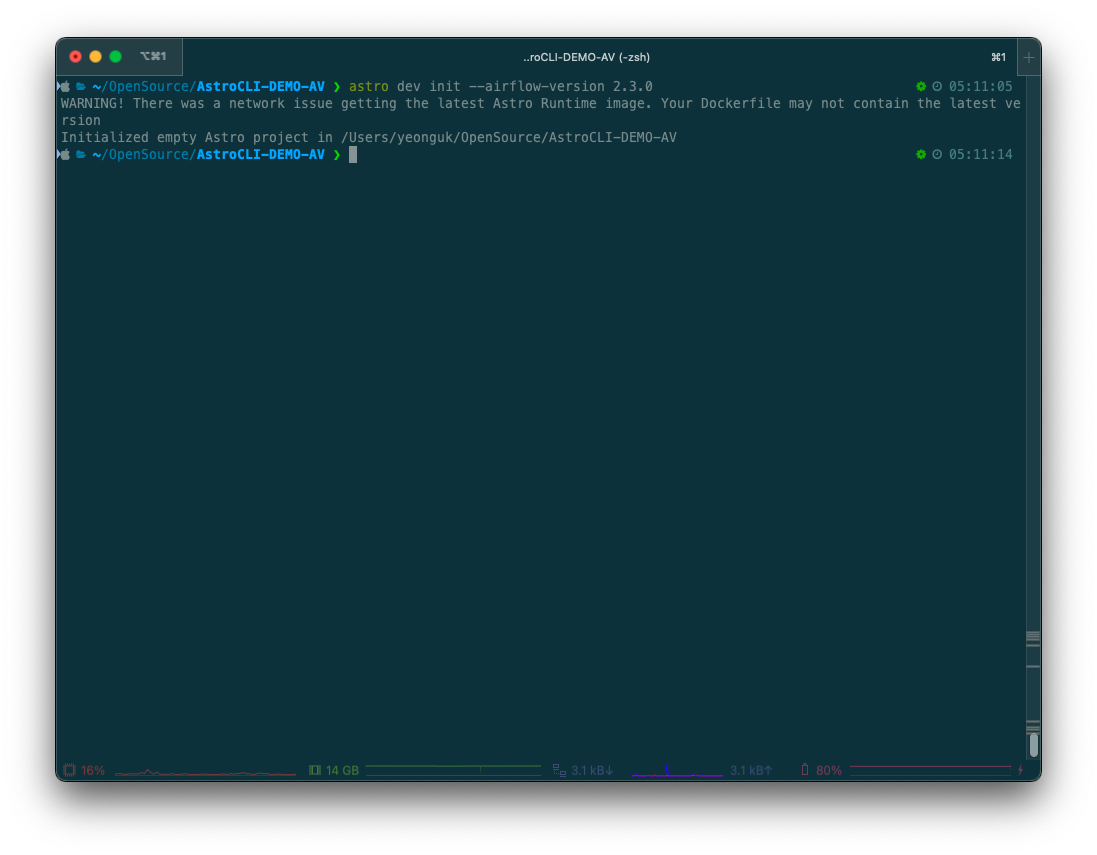Open a new tab with plus button
This screenshot has height=855, width=1097.
click(x=1028, y=57)
